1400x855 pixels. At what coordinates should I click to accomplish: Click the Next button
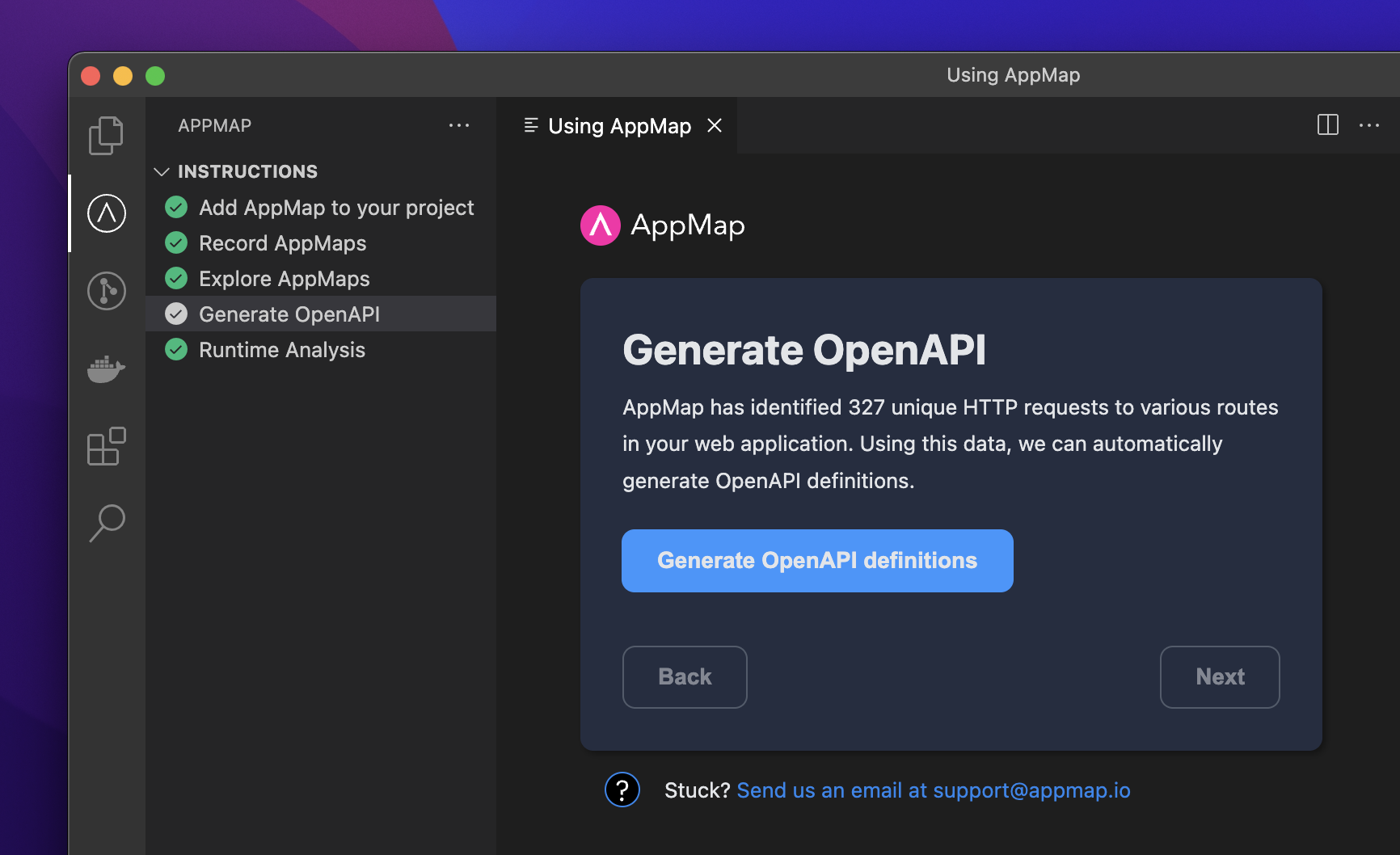(1219, 676)
